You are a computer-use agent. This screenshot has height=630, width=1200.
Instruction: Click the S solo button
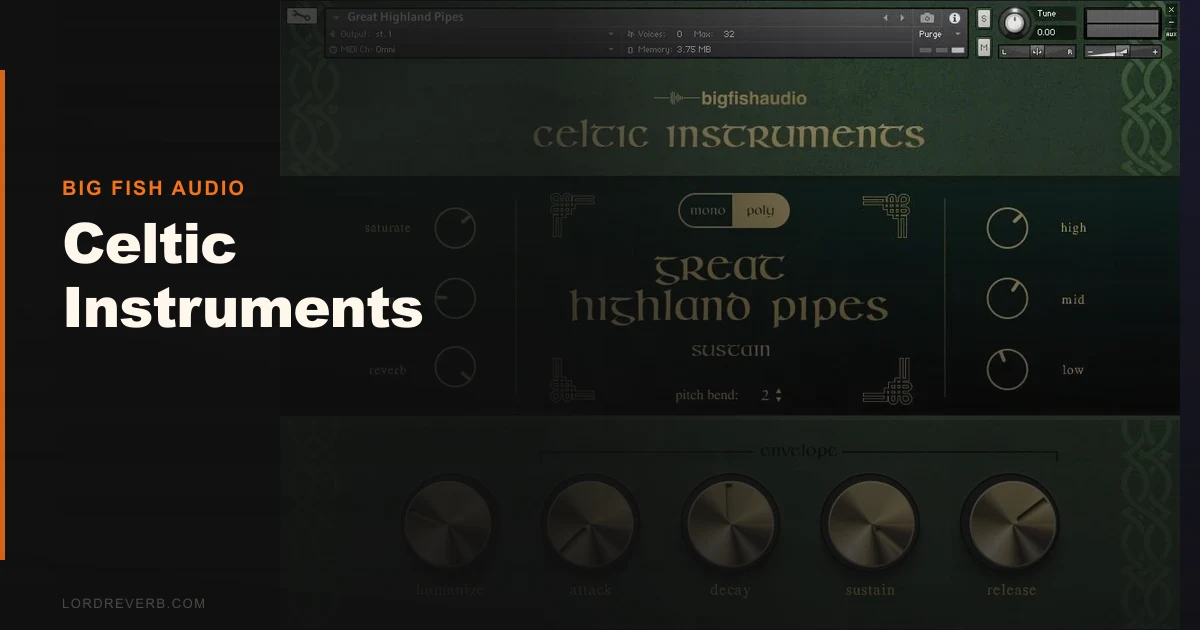[984, 18]
